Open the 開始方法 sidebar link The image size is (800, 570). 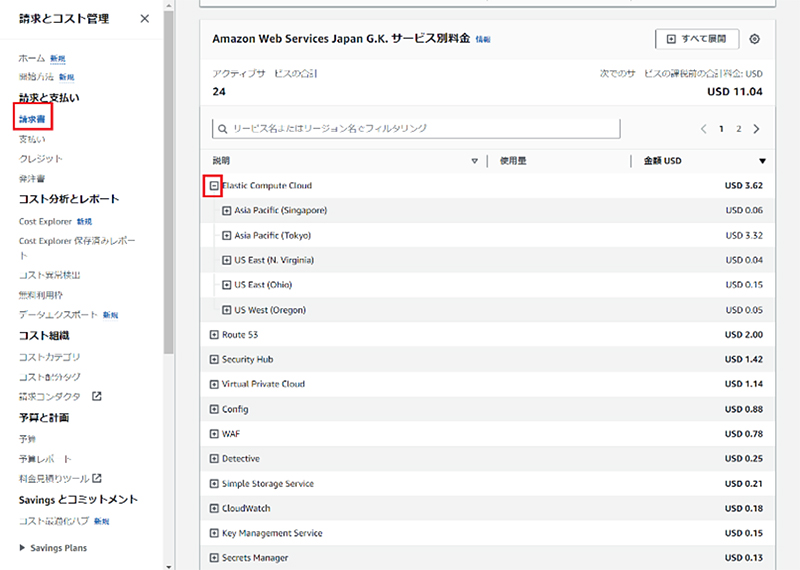(x=36, y=77)
